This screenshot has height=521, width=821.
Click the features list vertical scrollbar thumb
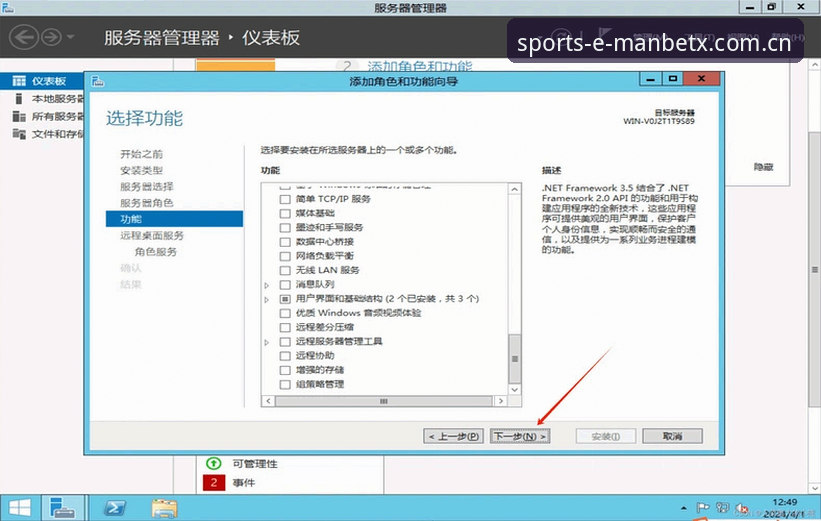515,359
